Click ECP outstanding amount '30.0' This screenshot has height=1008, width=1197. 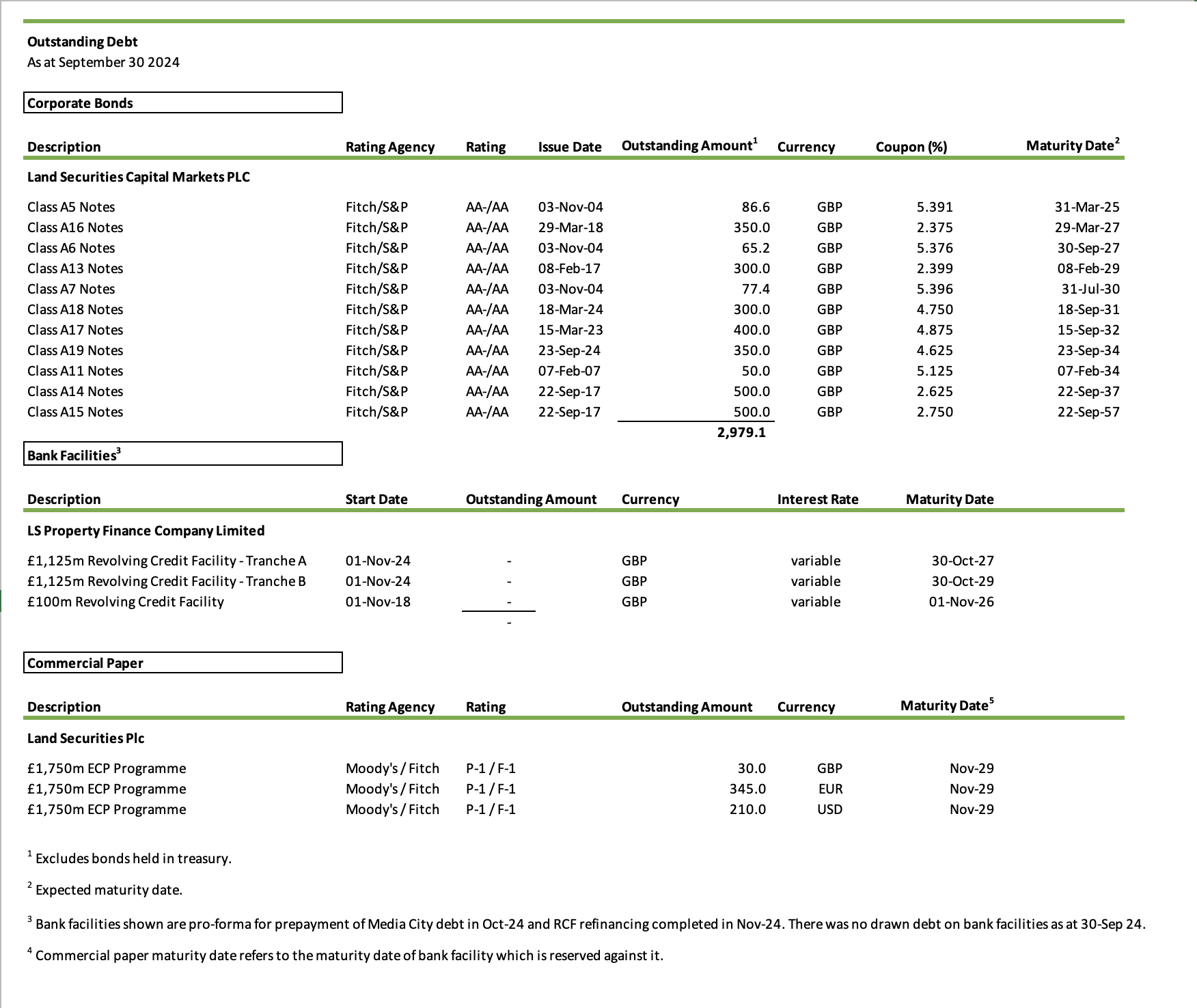coord(752,768)
